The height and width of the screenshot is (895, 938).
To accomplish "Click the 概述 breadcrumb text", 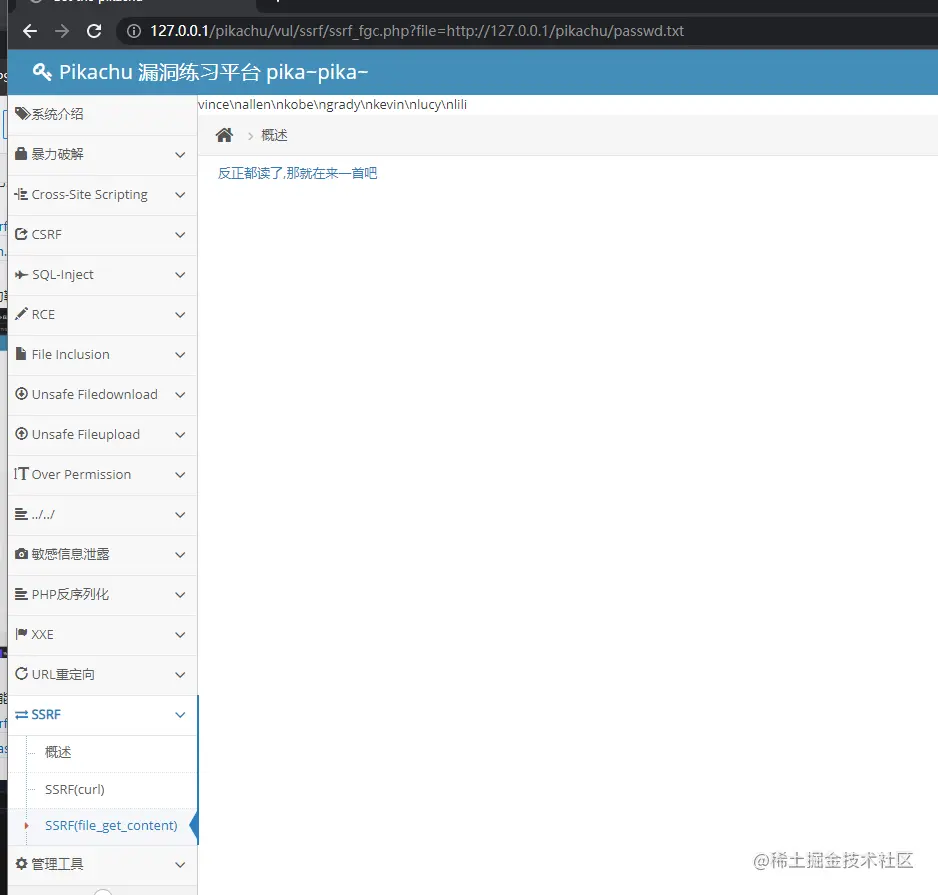I will tap(274, 135).
